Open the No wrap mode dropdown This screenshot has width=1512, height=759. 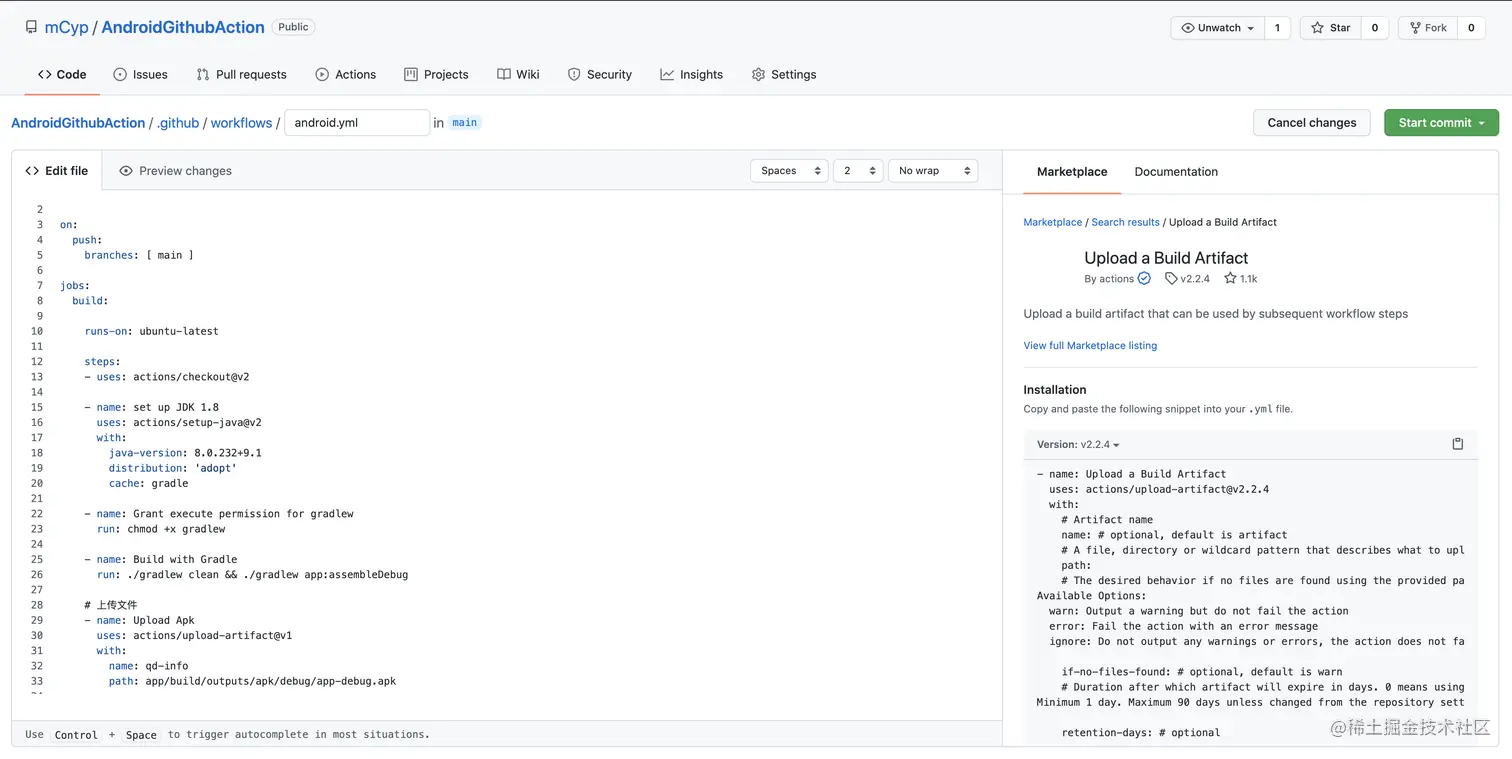[933, 171]
